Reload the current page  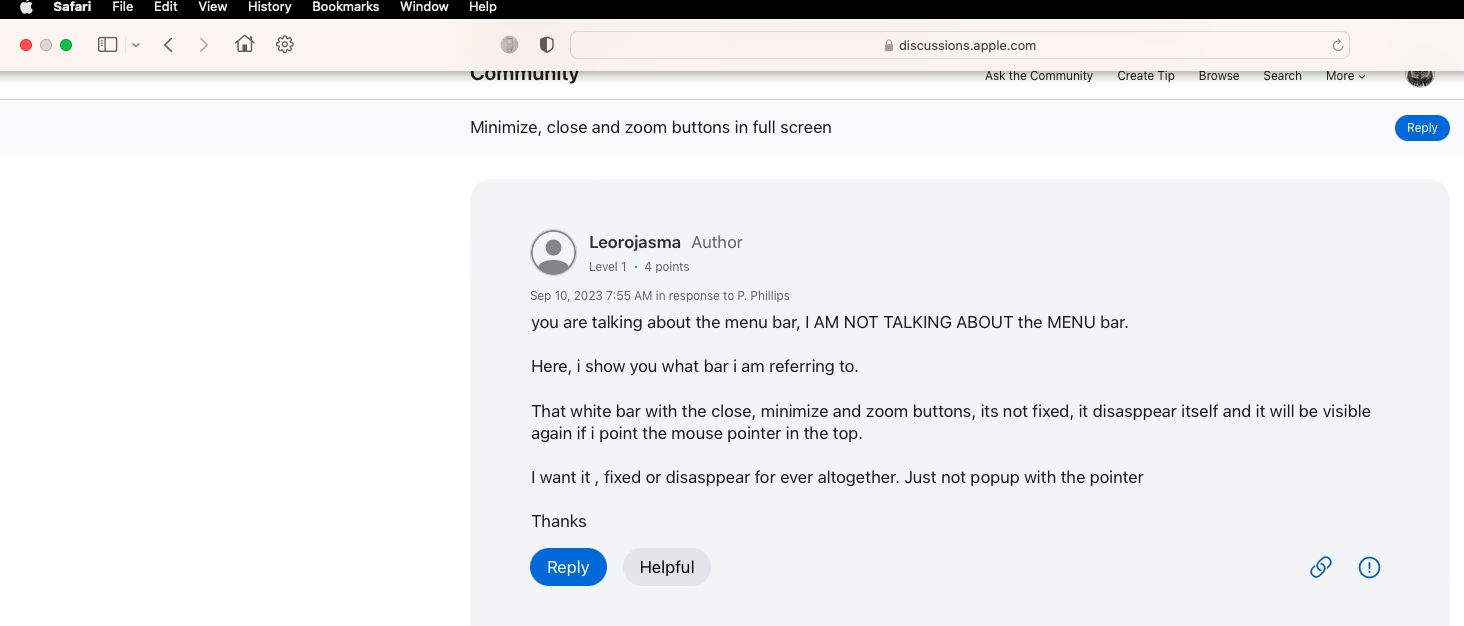pos(1337,45)
